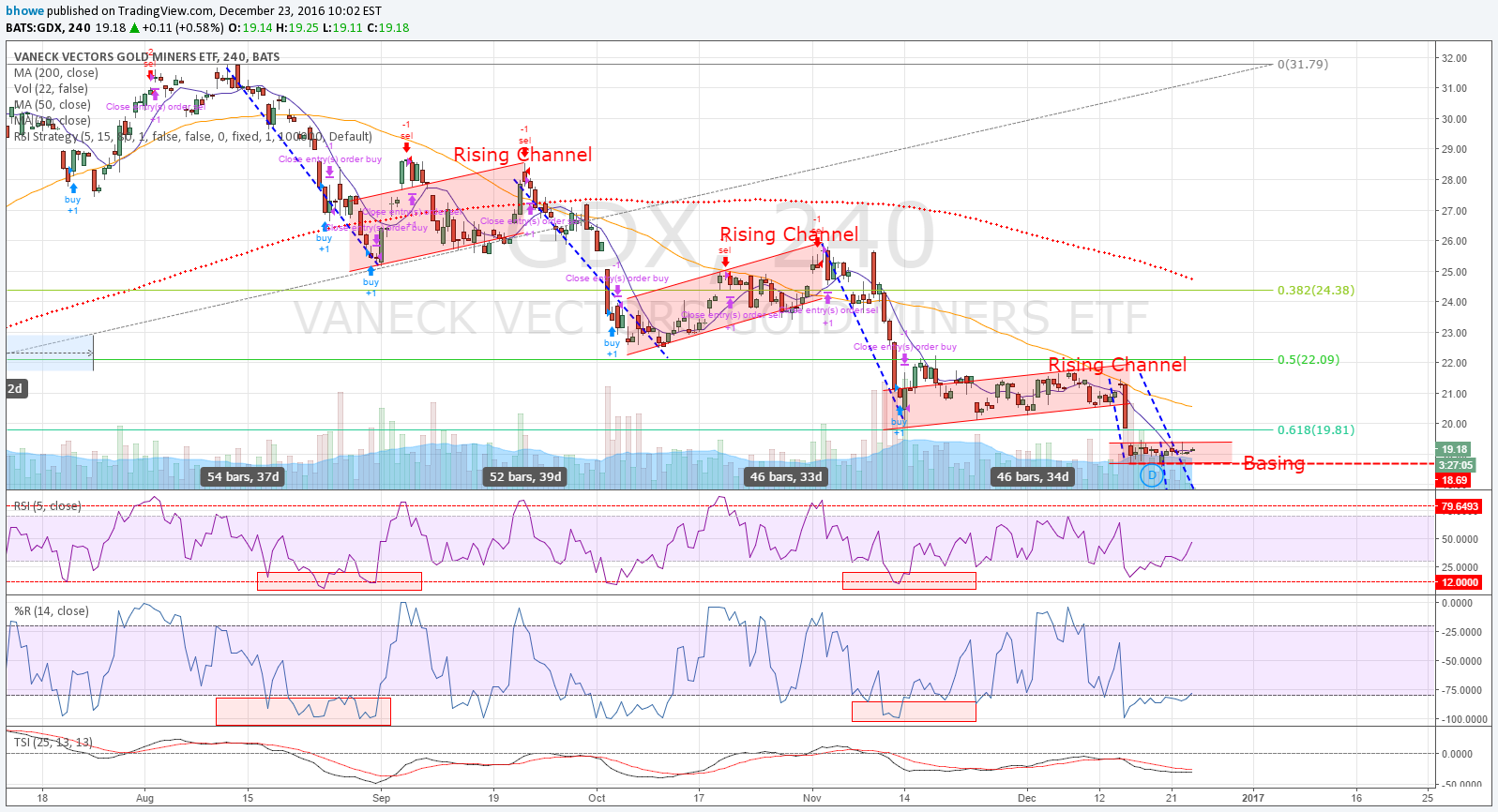Select the MA (200, close) indicator legend
The height and width of the screenshot is (812, 1498).
pyautogui.click(x=55, y=73)
